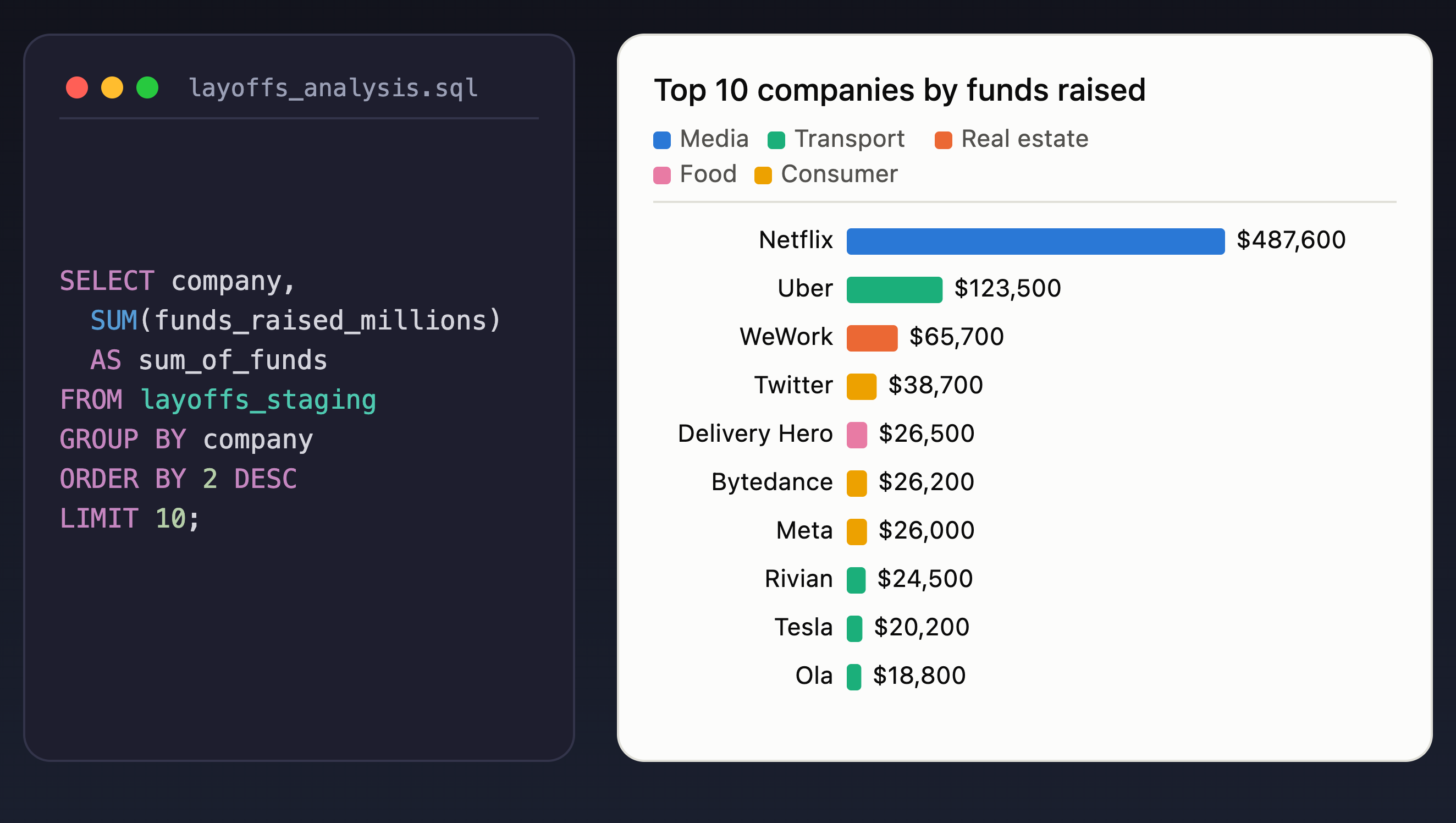
Task: Click the yellow Meta bar
Action: pos(857,531)
